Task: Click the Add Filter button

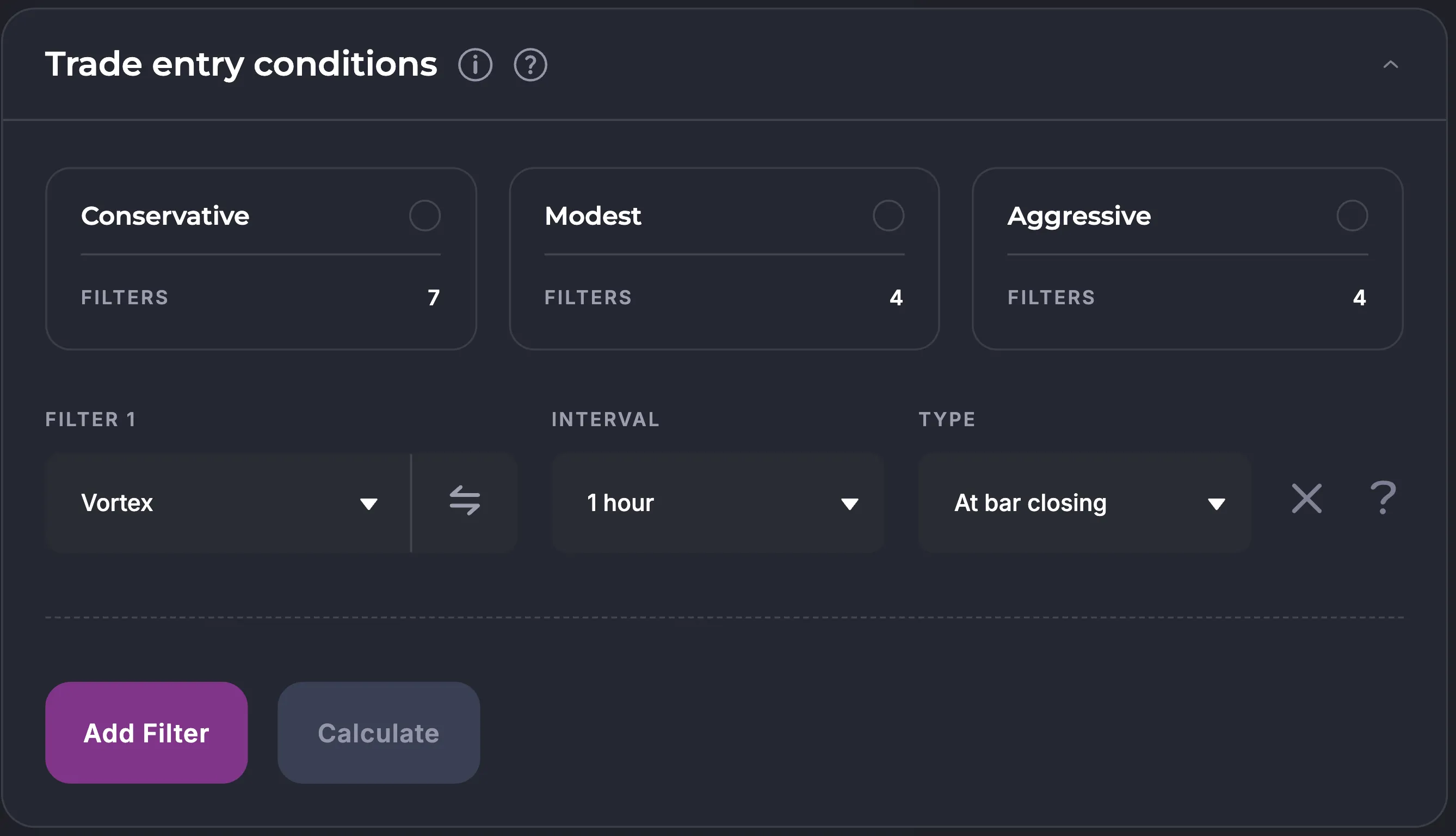Action: (x=146, y=733)
